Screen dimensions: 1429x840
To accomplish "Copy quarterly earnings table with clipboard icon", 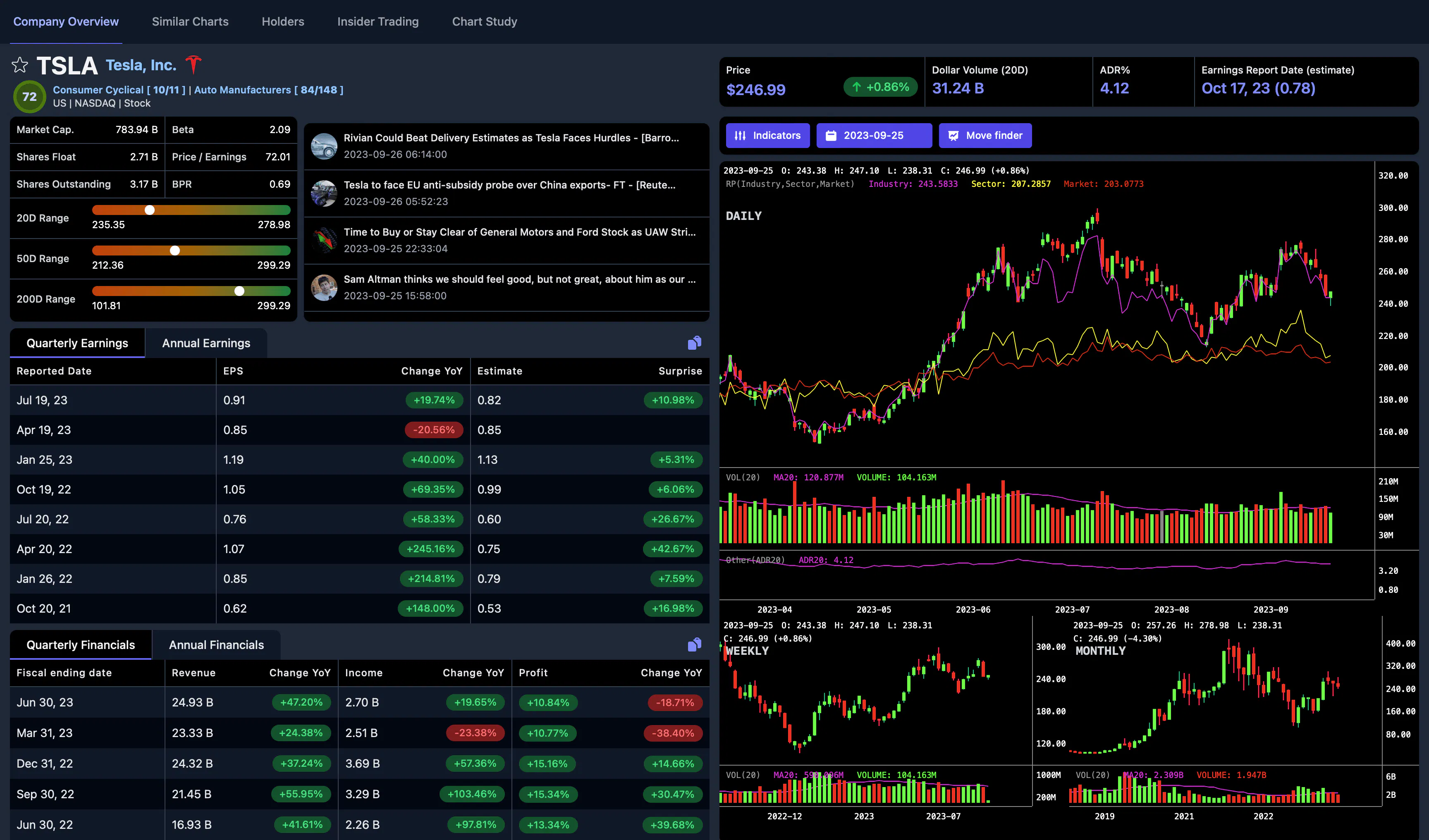I will pos(694,342).
